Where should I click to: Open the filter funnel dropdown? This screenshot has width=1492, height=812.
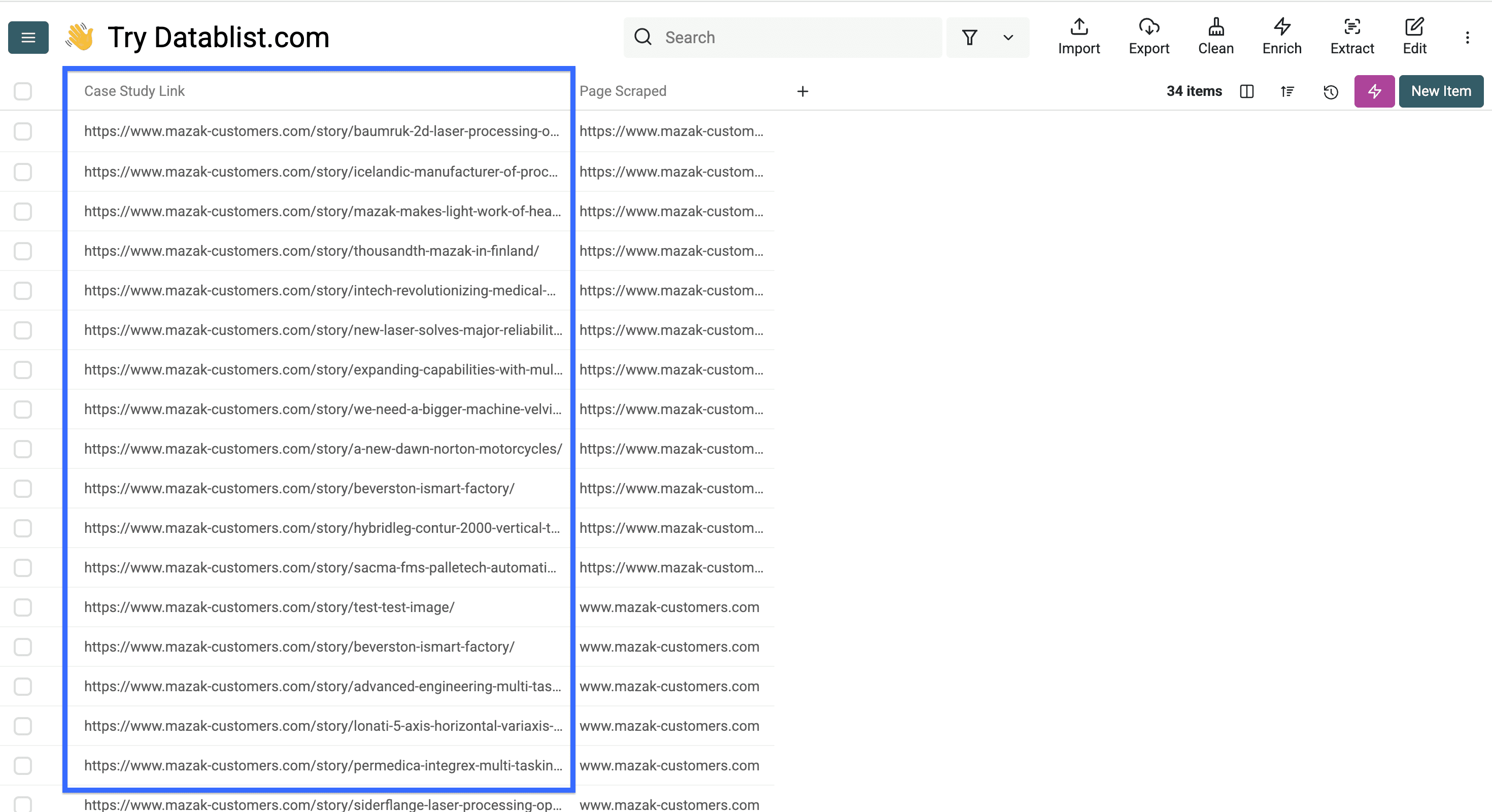[x=970, y=37]
